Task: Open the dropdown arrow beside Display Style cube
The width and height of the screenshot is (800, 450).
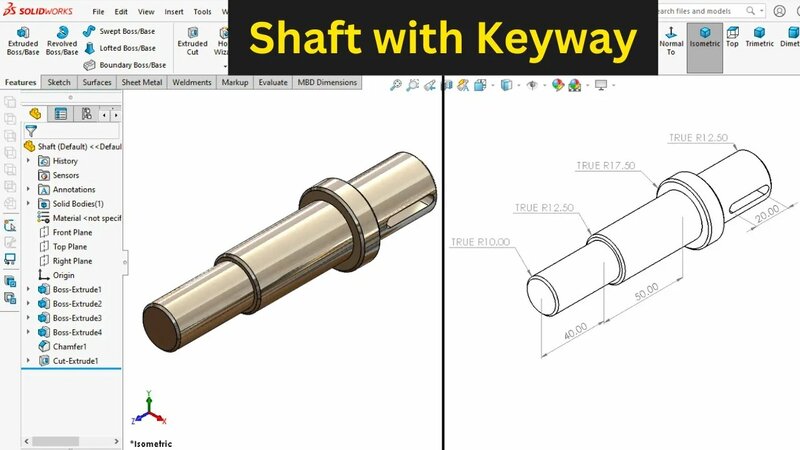Action: [518, 86]
